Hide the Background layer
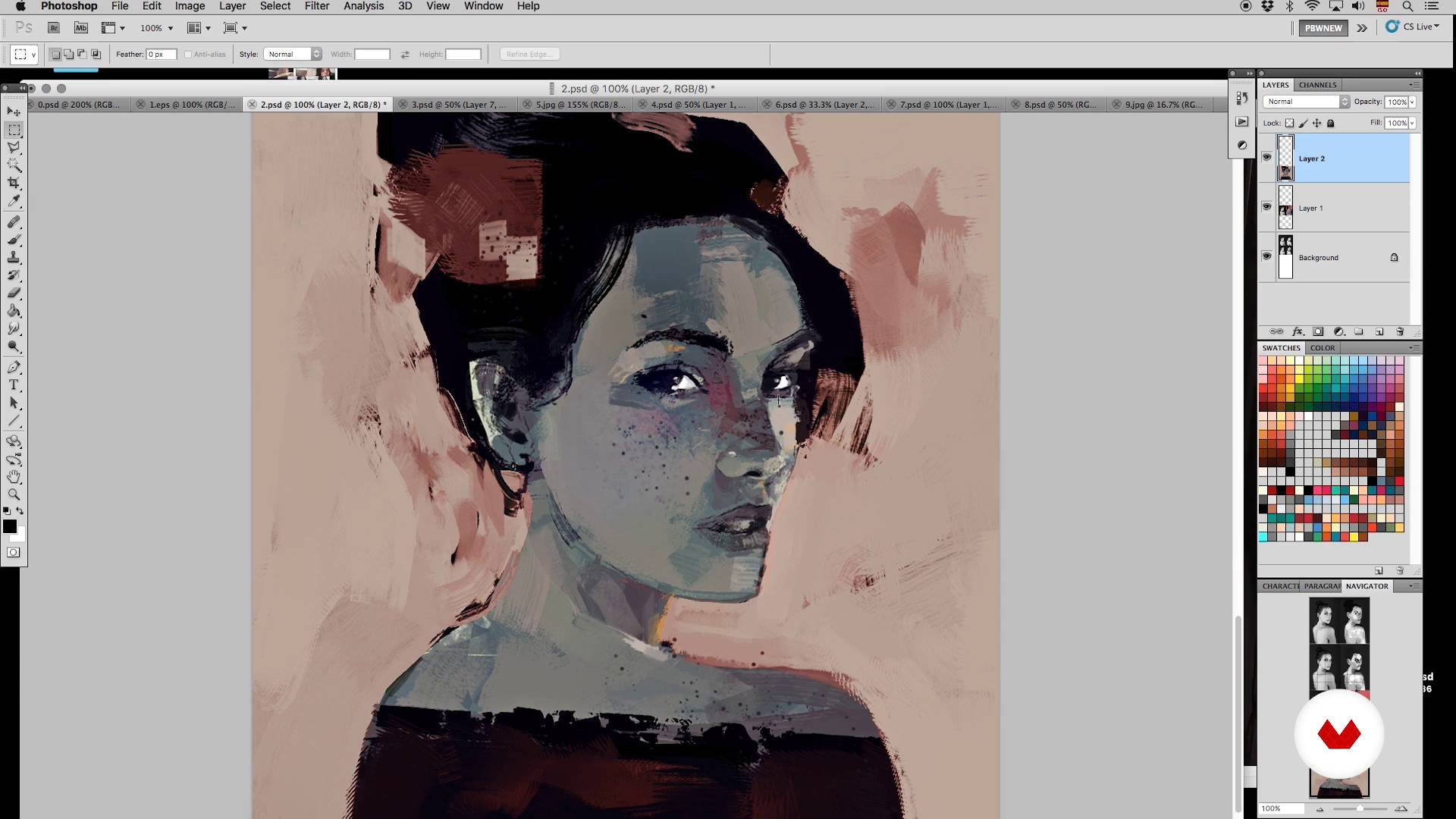 (1266, 256)
